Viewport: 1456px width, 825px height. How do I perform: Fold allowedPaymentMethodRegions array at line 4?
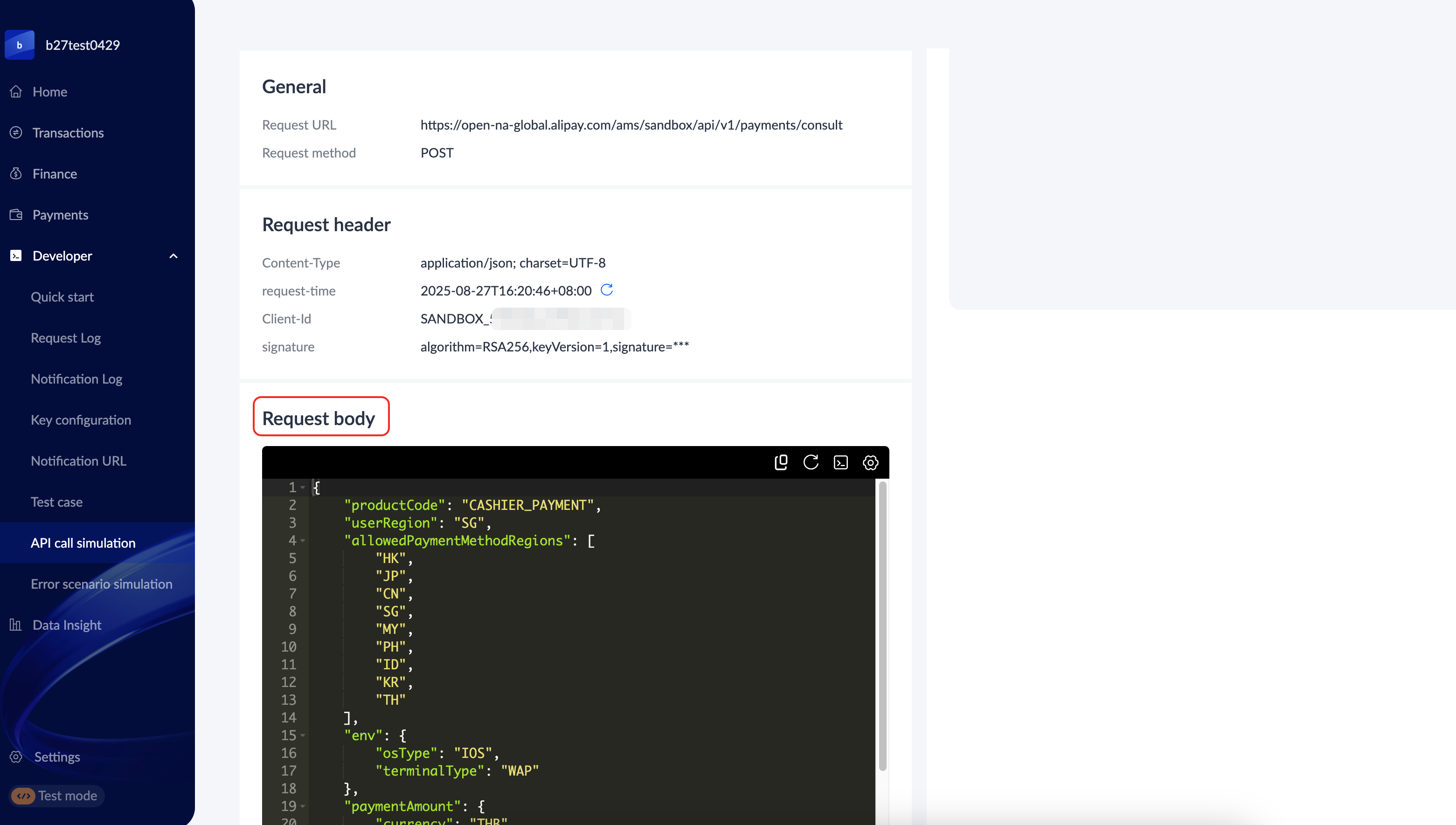[x=303, y=541]
